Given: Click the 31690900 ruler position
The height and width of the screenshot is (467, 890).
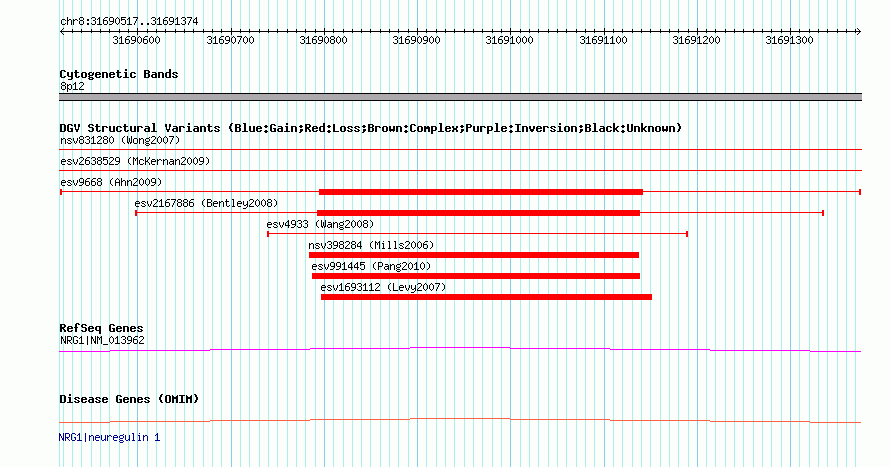Looking at the screenshot, I should [417, 40].
